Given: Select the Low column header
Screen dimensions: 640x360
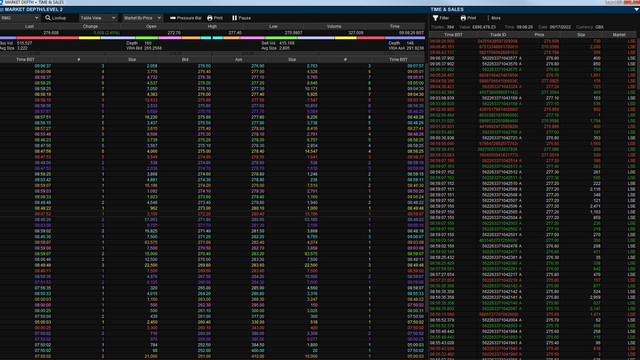Looking at the screenshot, I should pos(273,27).
